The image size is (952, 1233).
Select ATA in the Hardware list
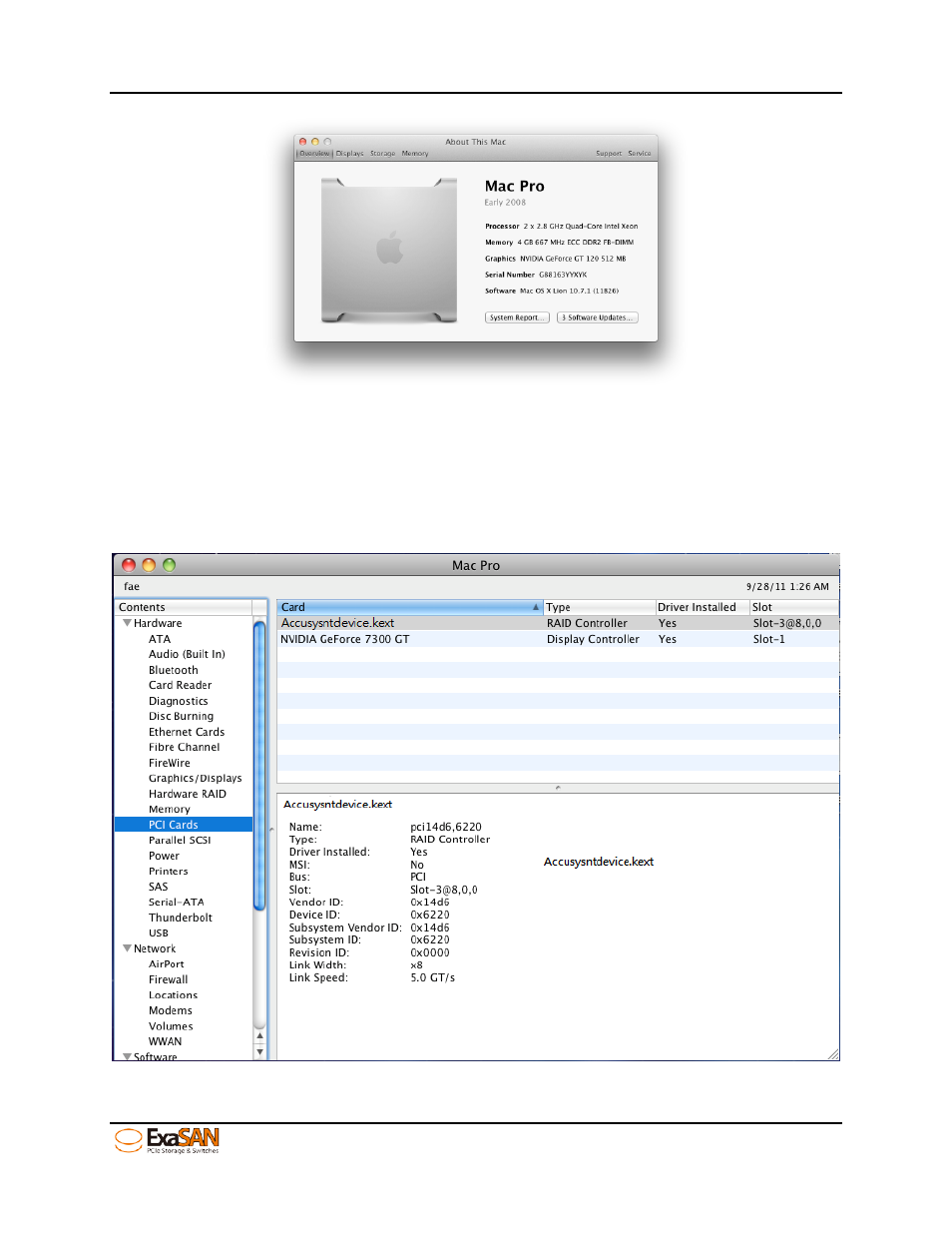[160, 639]
